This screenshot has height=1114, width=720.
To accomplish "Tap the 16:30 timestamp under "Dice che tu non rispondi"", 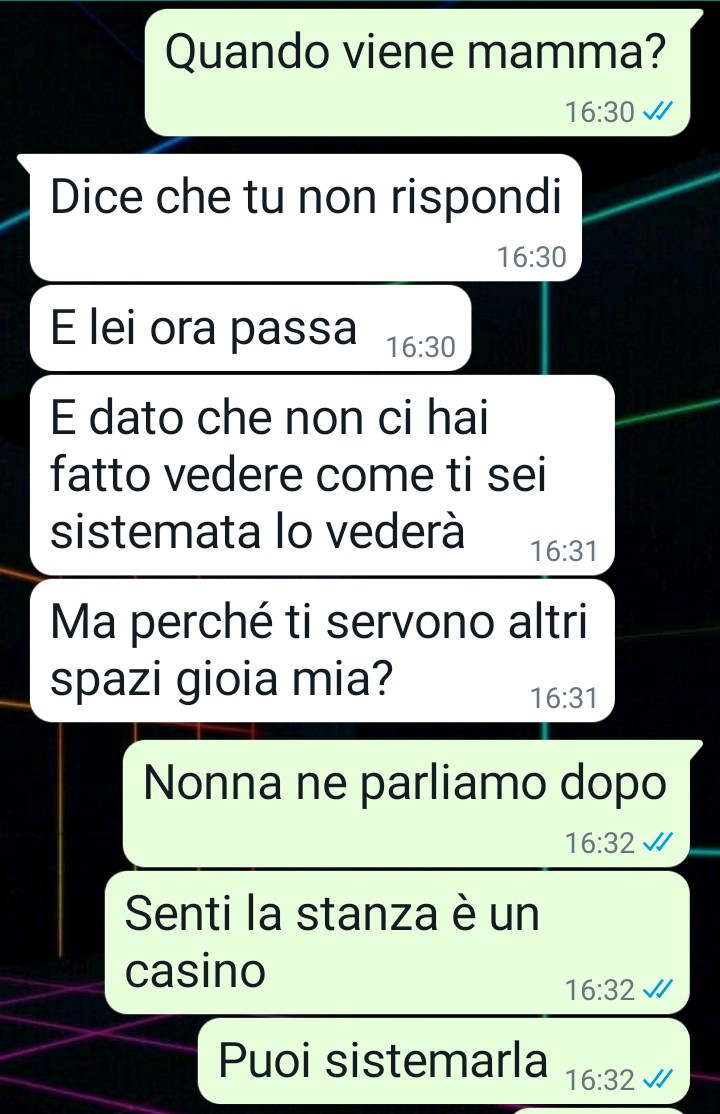I will [532, 257].
